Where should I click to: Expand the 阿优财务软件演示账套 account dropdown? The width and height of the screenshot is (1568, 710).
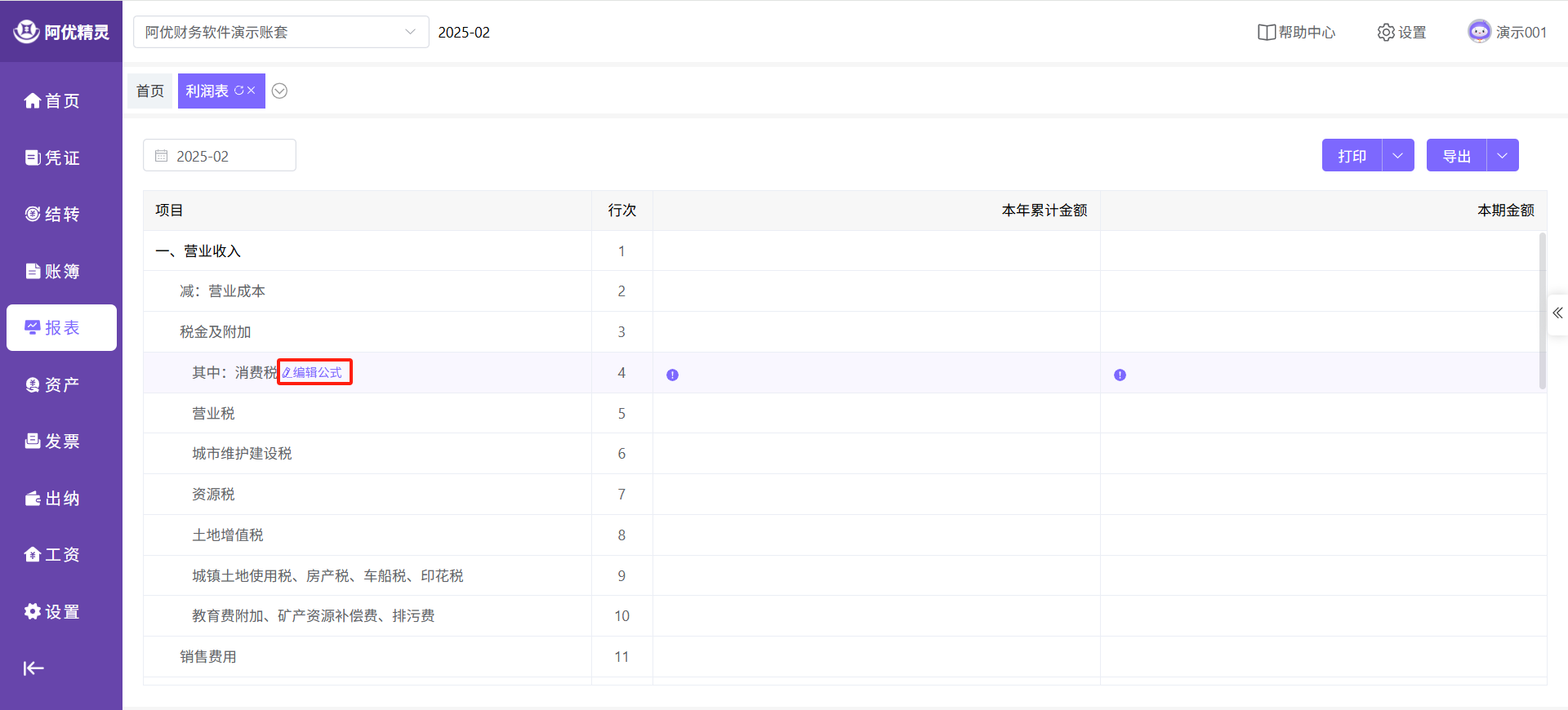pos(409,32)
